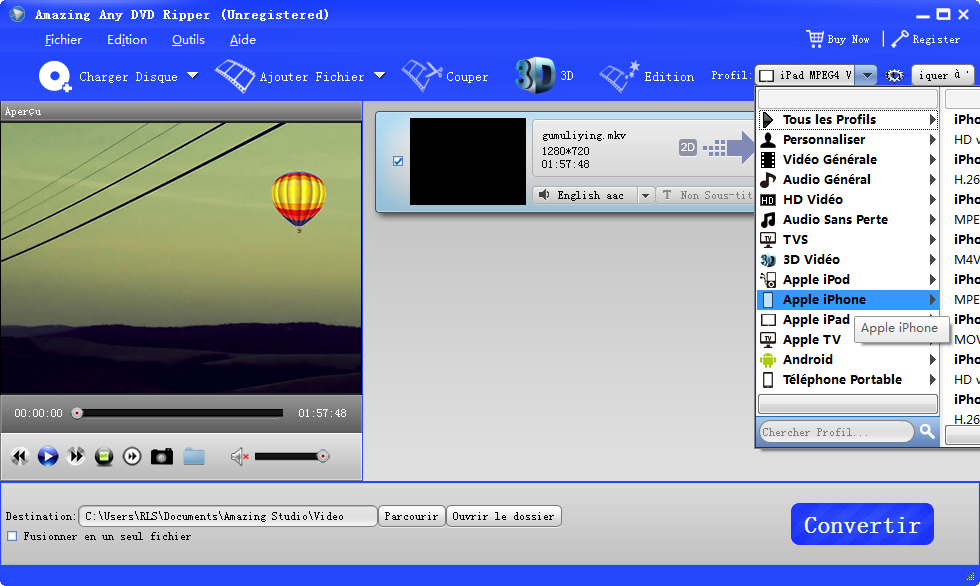Open the Non Sous-titre subtitle dropdown
This screenshot has height=586, width=980.
coord(706,196)
